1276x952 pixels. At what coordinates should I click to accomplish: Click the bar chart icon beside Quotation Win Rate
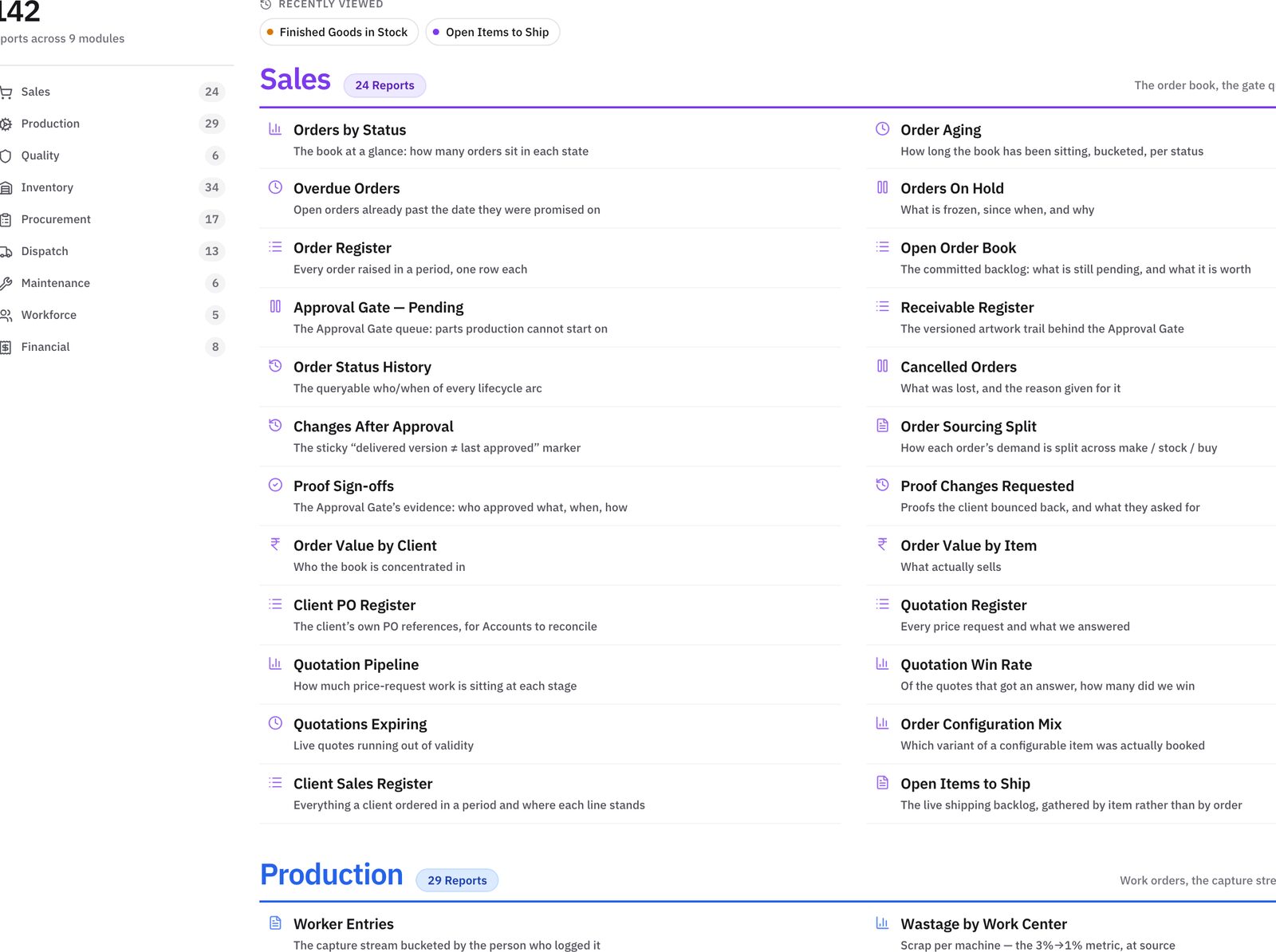882,663
